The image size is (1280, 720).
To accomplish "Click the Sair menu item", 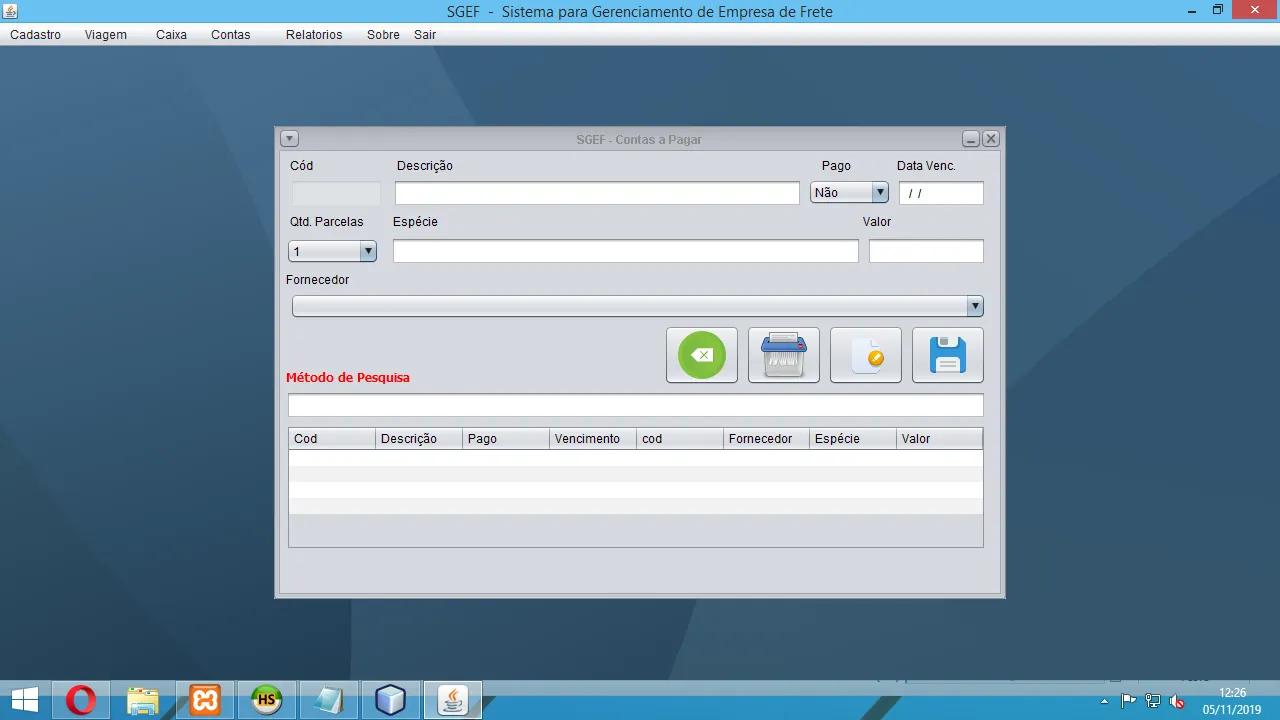I will (x=425, y=35).
